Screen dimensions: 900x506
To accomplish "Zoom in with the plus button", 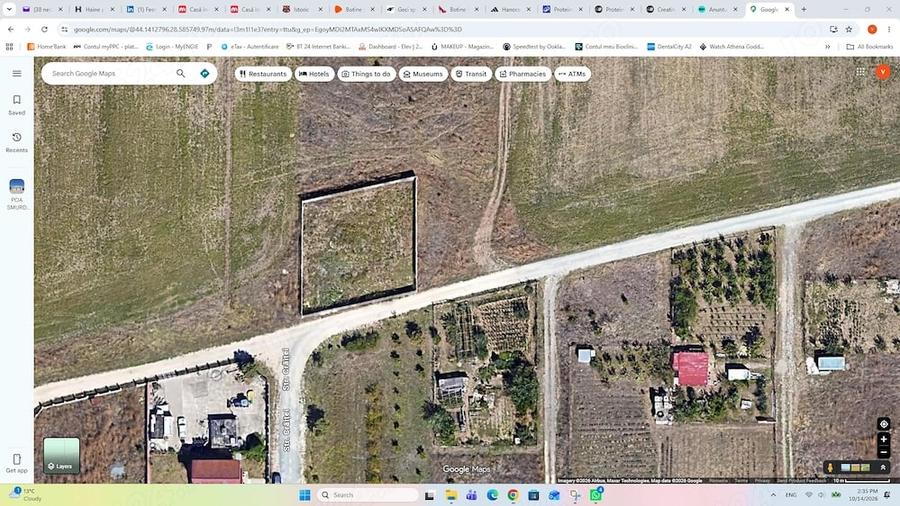I will pos(883,439).
